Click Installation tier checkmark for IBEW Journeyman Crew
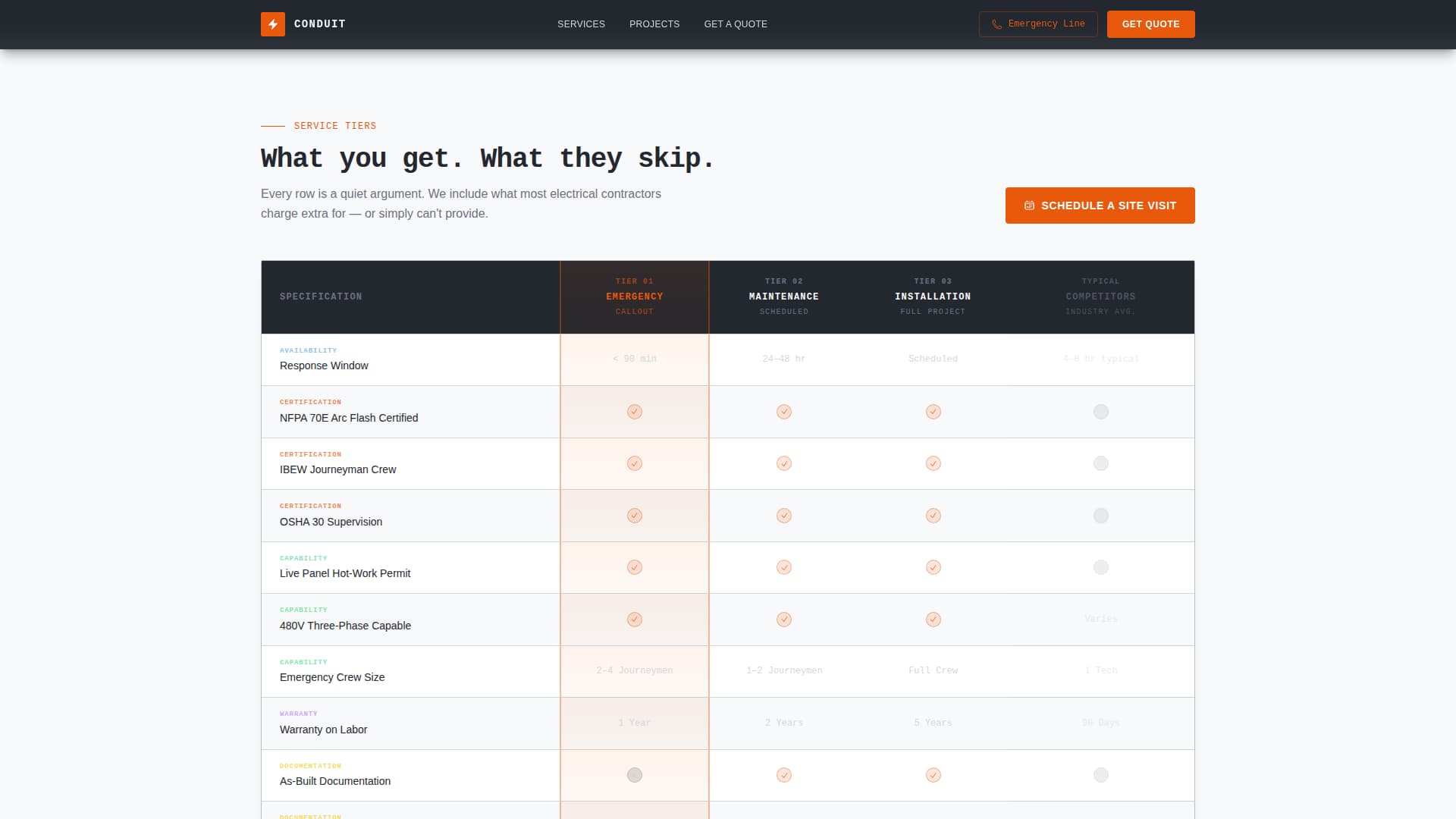The width and height of the screenshot is (1456, 819). [x=934, y=463]
